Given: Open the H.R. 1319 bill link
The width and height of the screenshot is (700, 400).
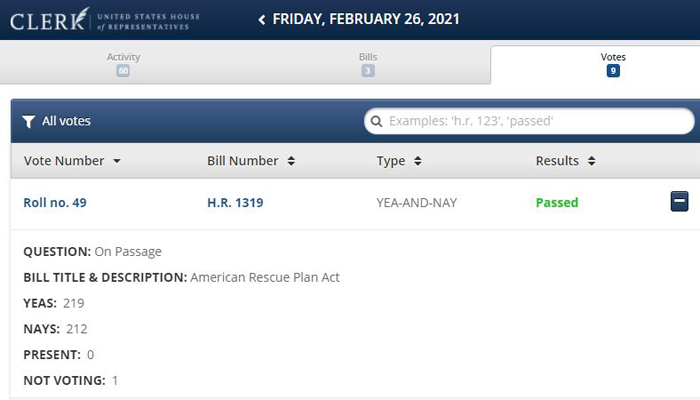Looking at the screenshot, I should 235,203.
